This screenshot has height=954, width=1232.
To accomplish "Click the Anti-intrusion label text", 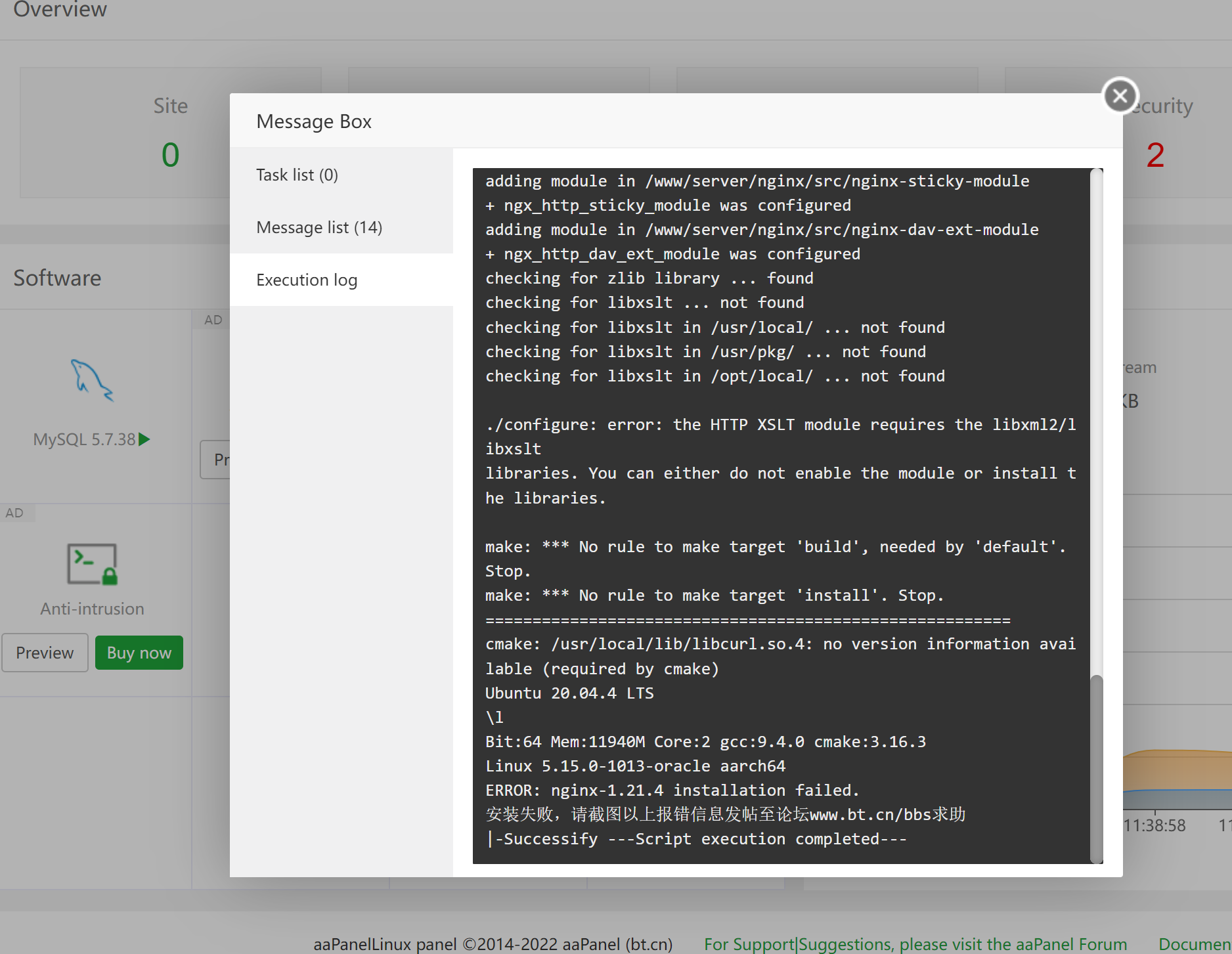I will point(92,609).
